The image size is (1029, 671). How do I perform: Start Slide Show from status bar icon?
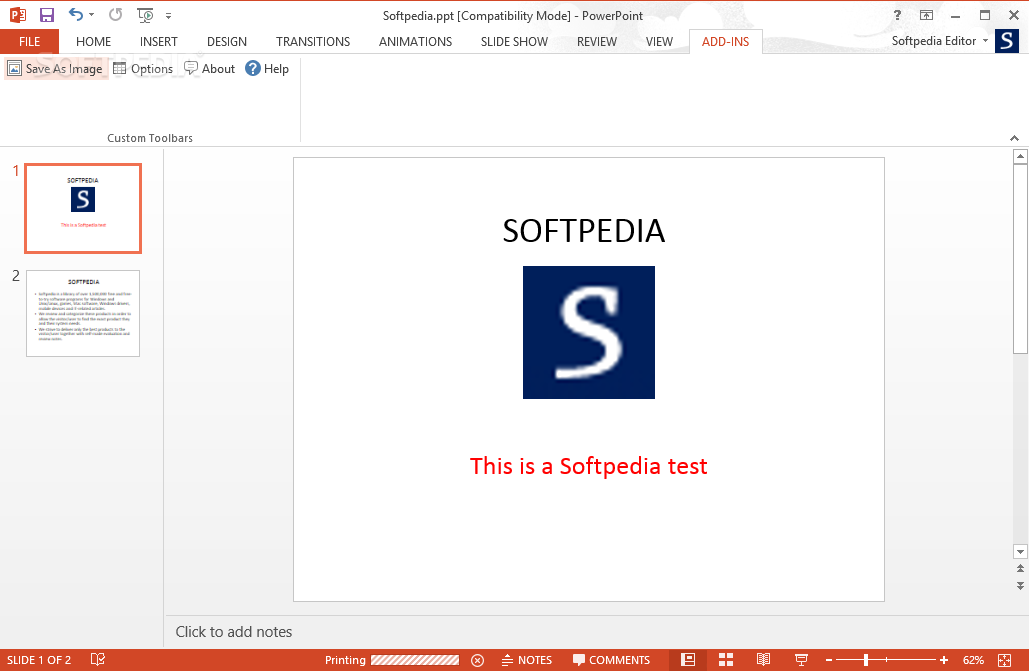[801, 660]
